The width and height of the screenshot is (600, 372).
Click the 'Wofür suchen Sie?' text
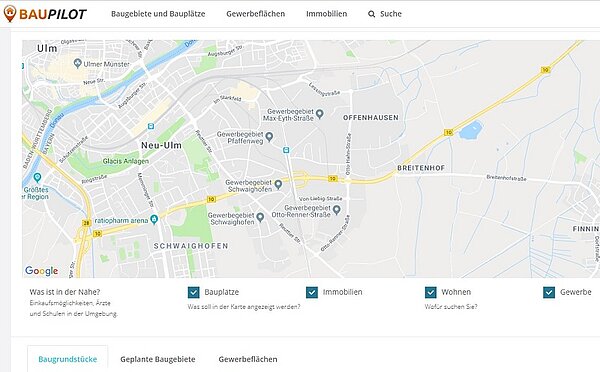click(451, 307)
